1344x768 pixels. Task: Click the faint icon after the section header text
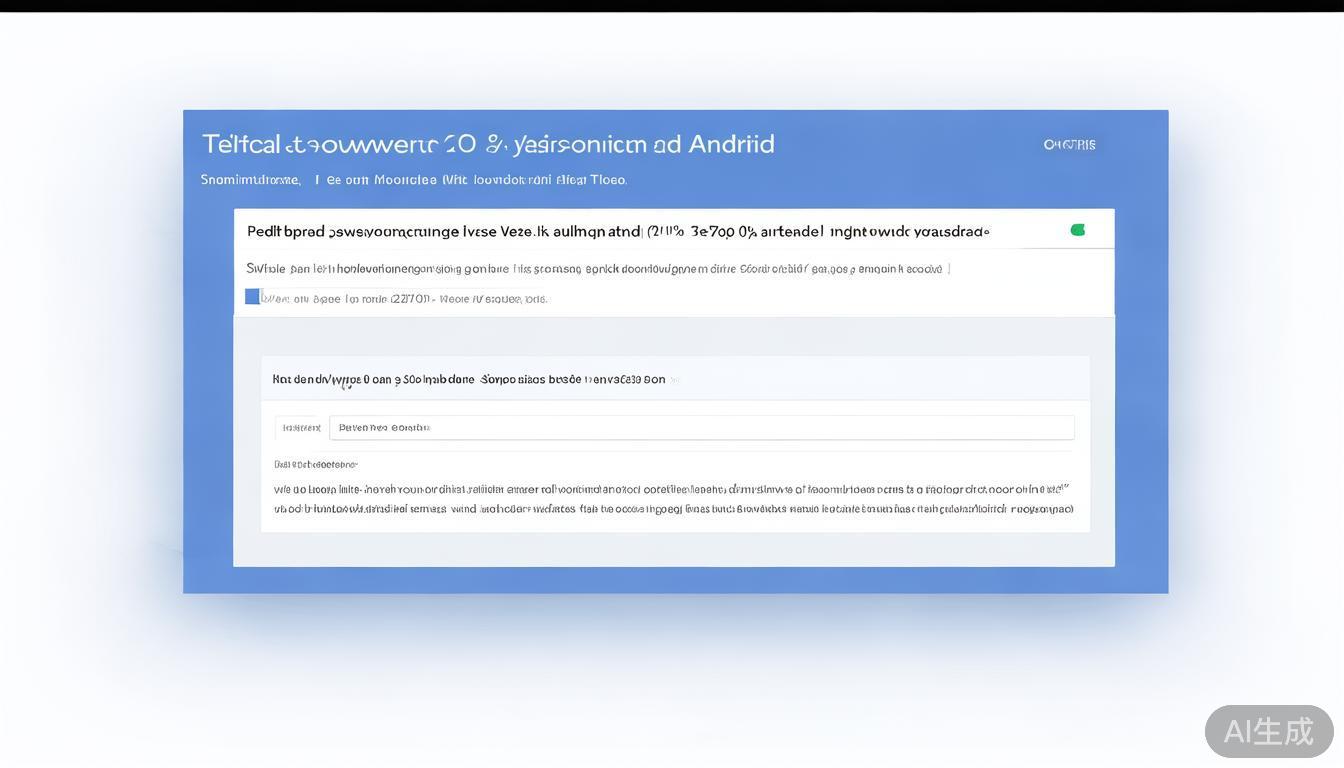pos(675,381)
